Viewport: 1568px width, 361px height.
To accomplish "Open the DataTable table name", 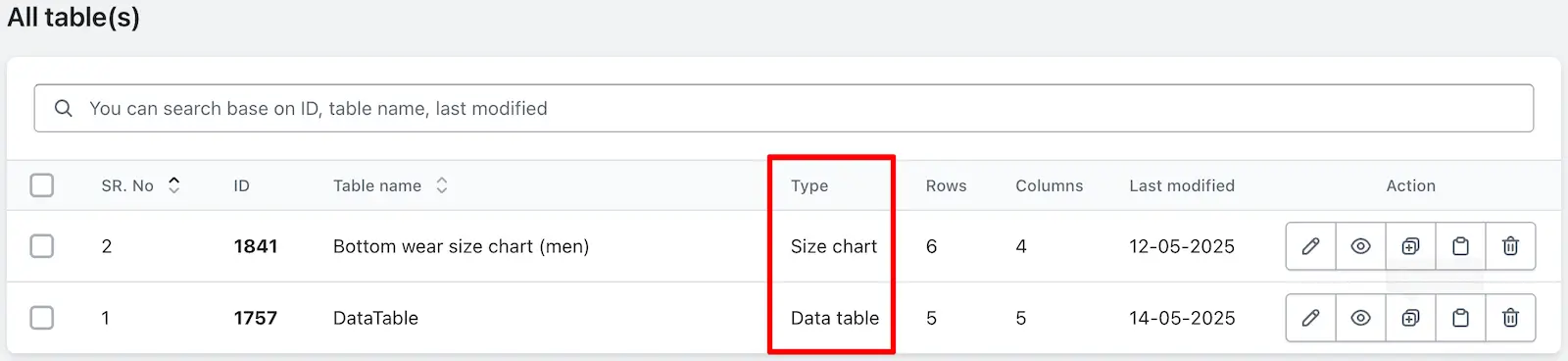I will point(375,318).
